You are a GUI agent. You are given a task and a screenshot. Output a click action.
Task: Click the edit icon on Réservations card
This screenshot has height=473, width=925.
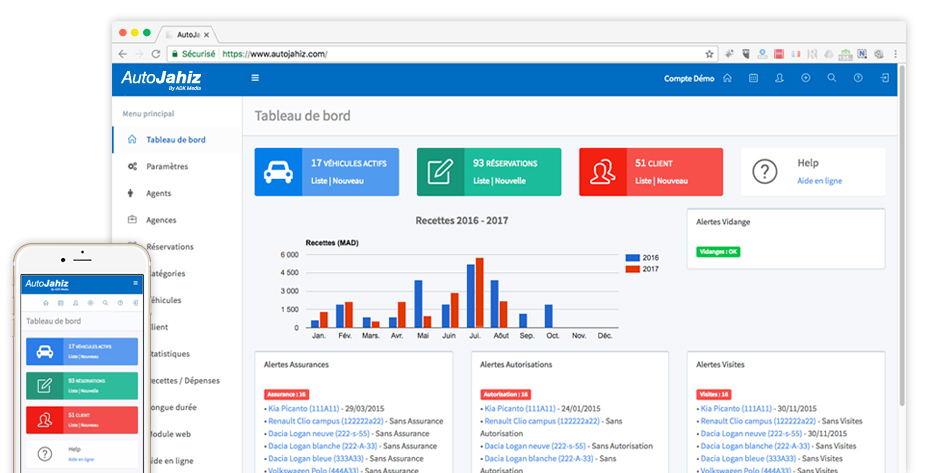(440, 172)
